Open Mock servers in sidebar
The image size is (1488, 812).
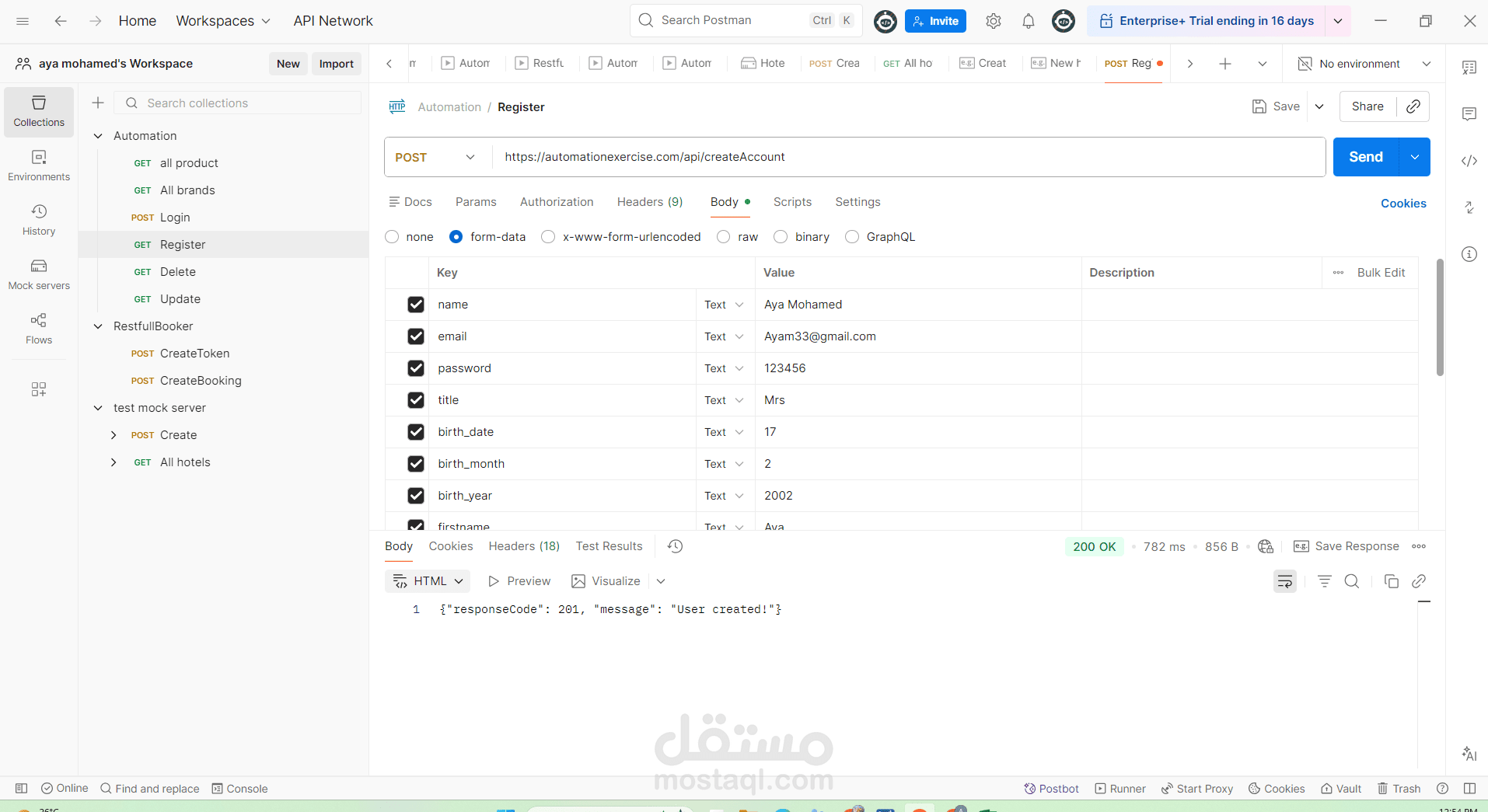(x=39, y=275)
